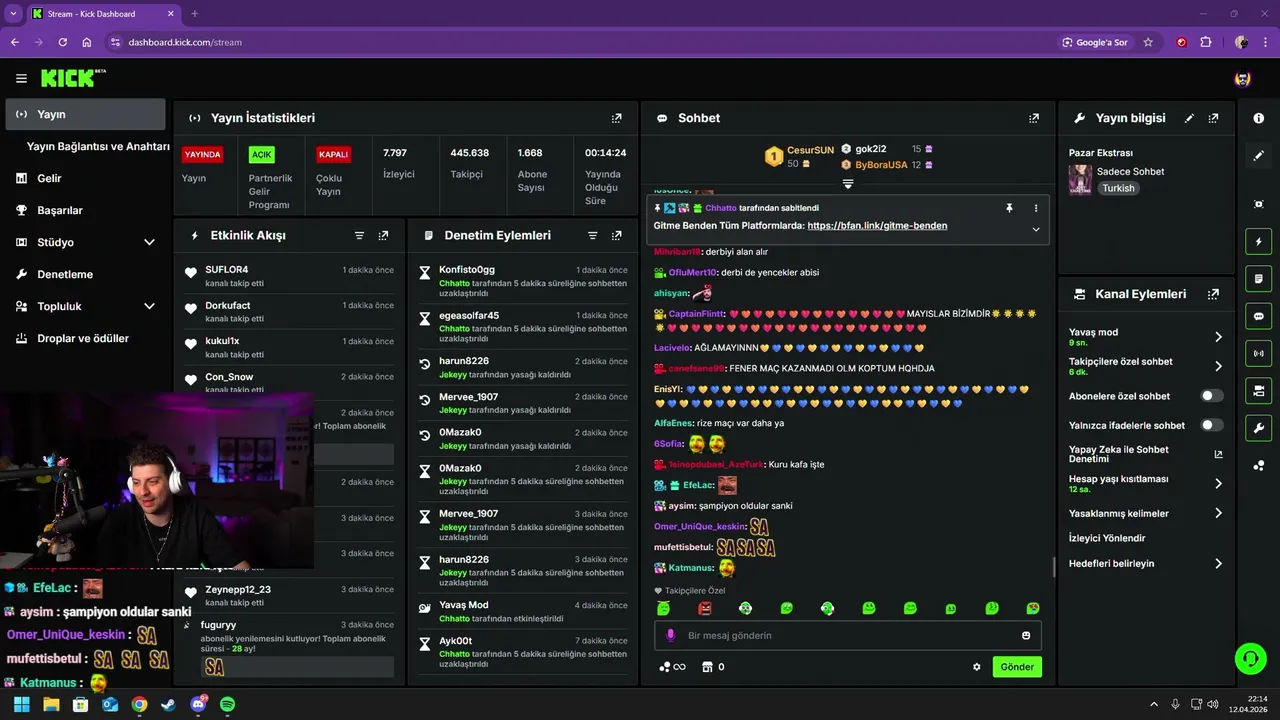
Task: Open the hamburger menu next to Kick logo
Action: pos(21,78)
